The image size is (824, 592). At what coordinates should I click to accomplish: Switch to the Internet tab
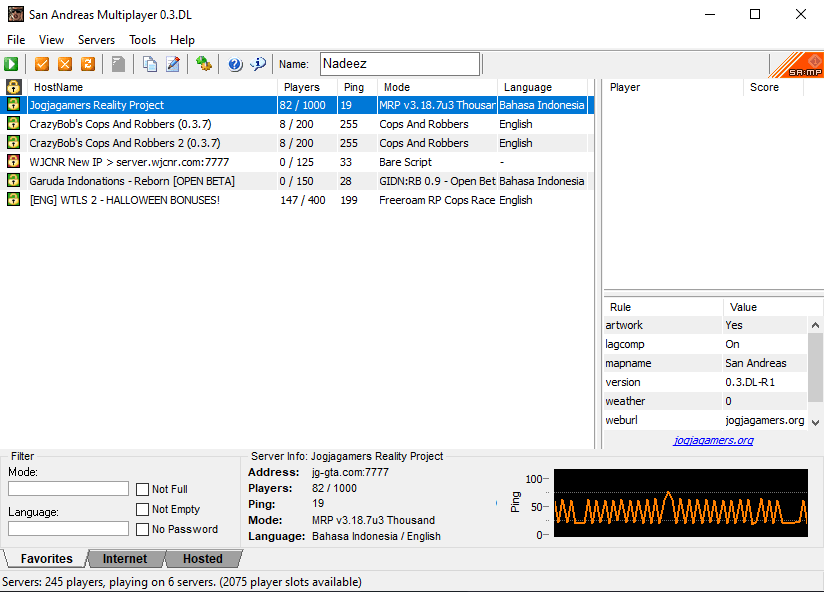(125, 558)
